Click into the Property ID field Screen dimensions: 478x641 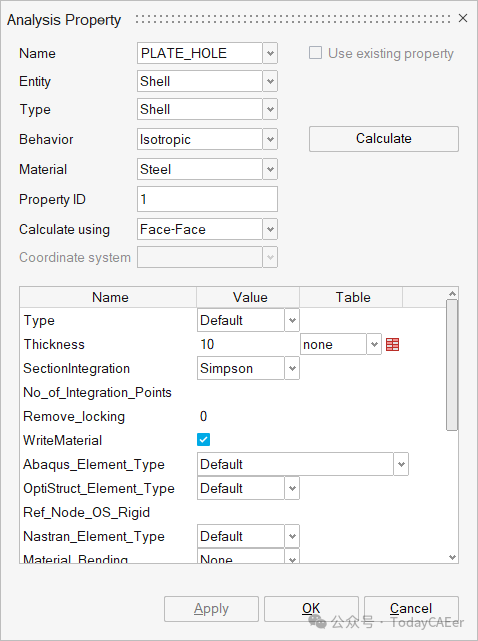pos(207,199)
